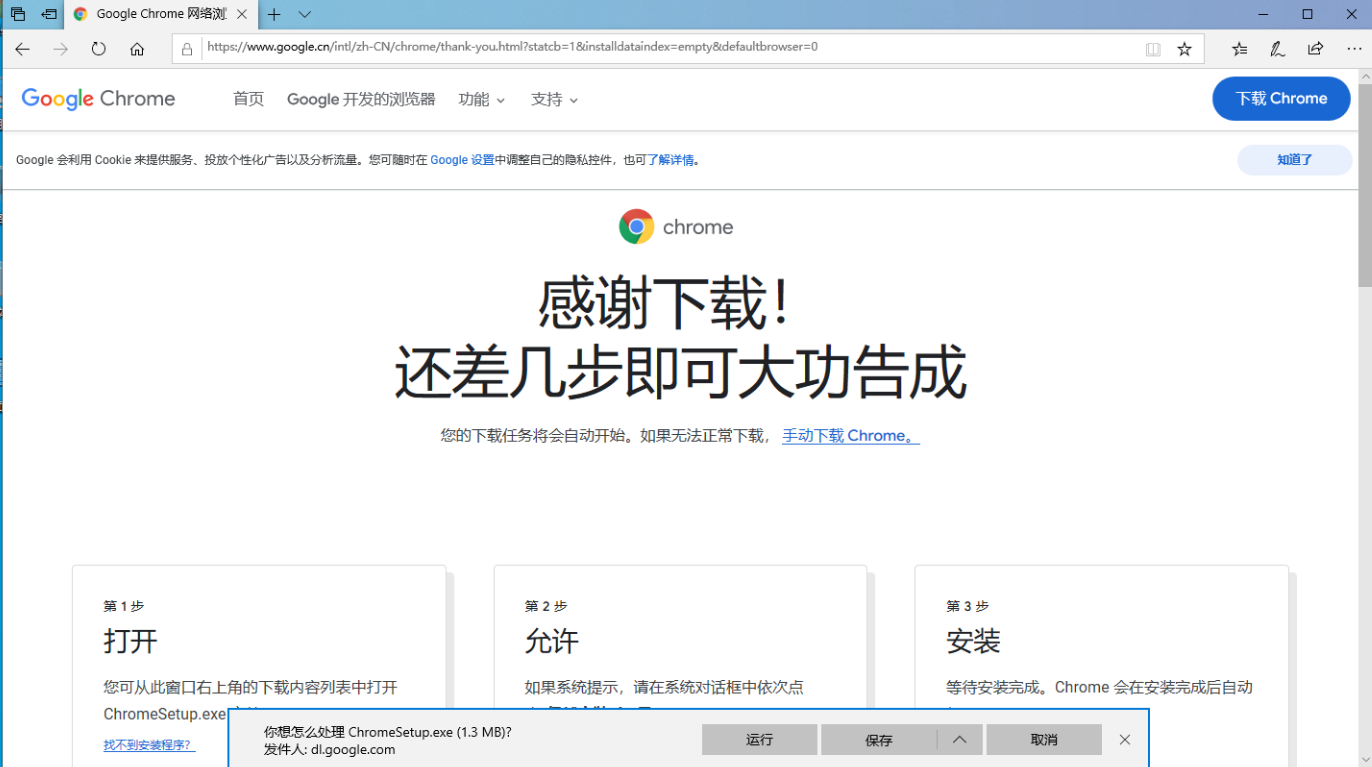Add page to favorites star
Image resolution: width=1372 pixels, height=767 pixels.
pos(1184,49)
